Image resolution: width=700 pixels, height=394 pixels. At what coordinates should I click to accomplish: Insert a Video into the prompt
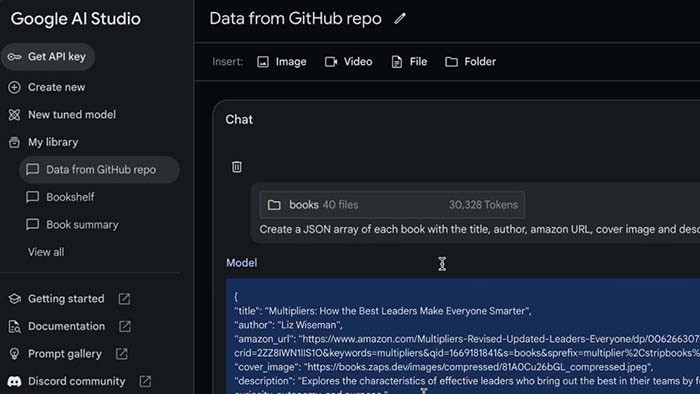tap(348, 62)
